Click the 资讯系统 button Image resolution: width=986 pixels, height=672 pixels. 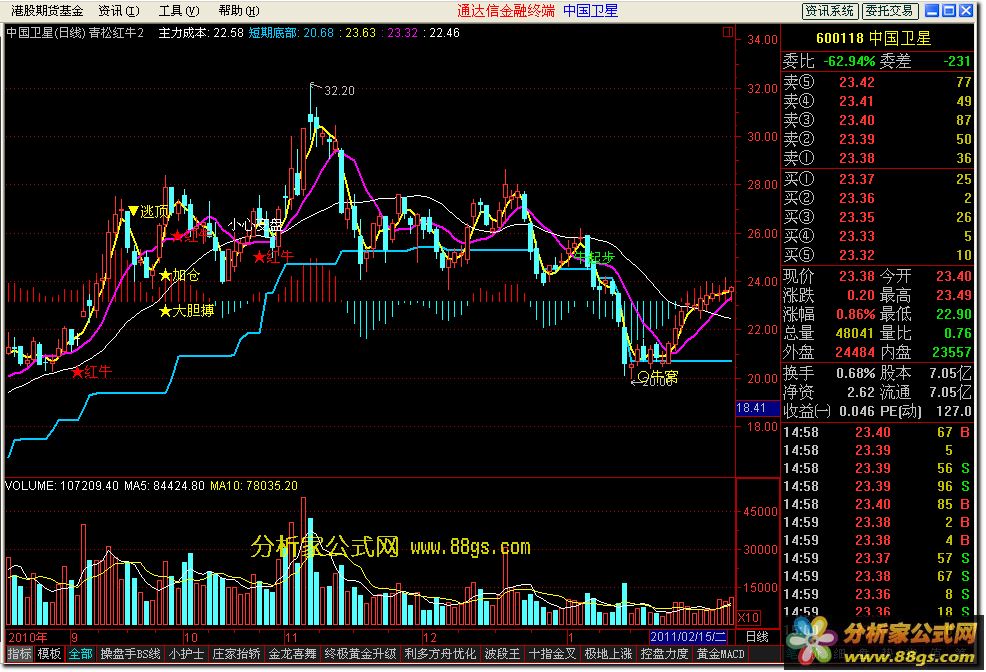[x=829, y=11]
